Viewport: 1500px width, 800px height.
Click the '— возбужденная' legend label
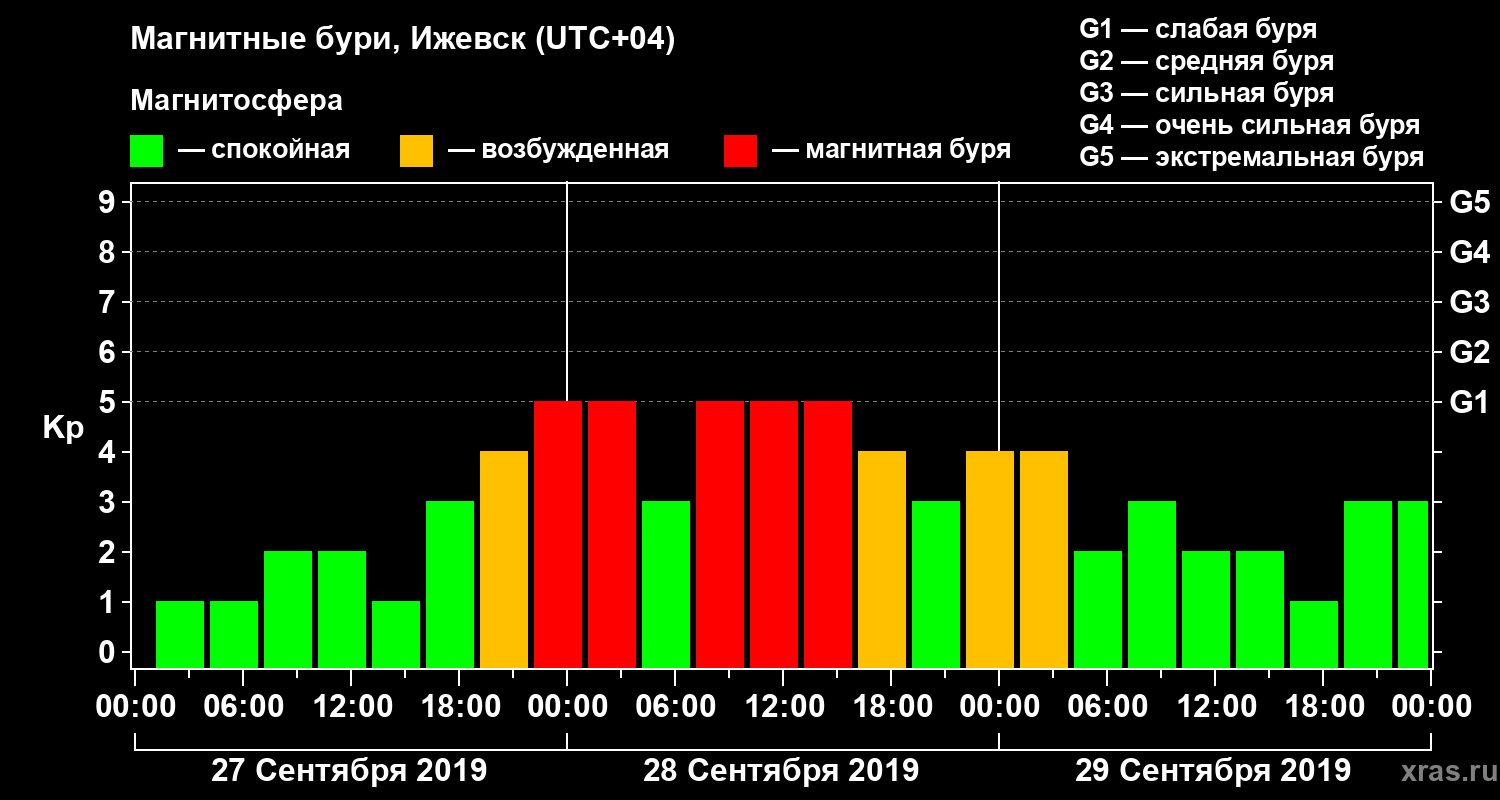558,150
